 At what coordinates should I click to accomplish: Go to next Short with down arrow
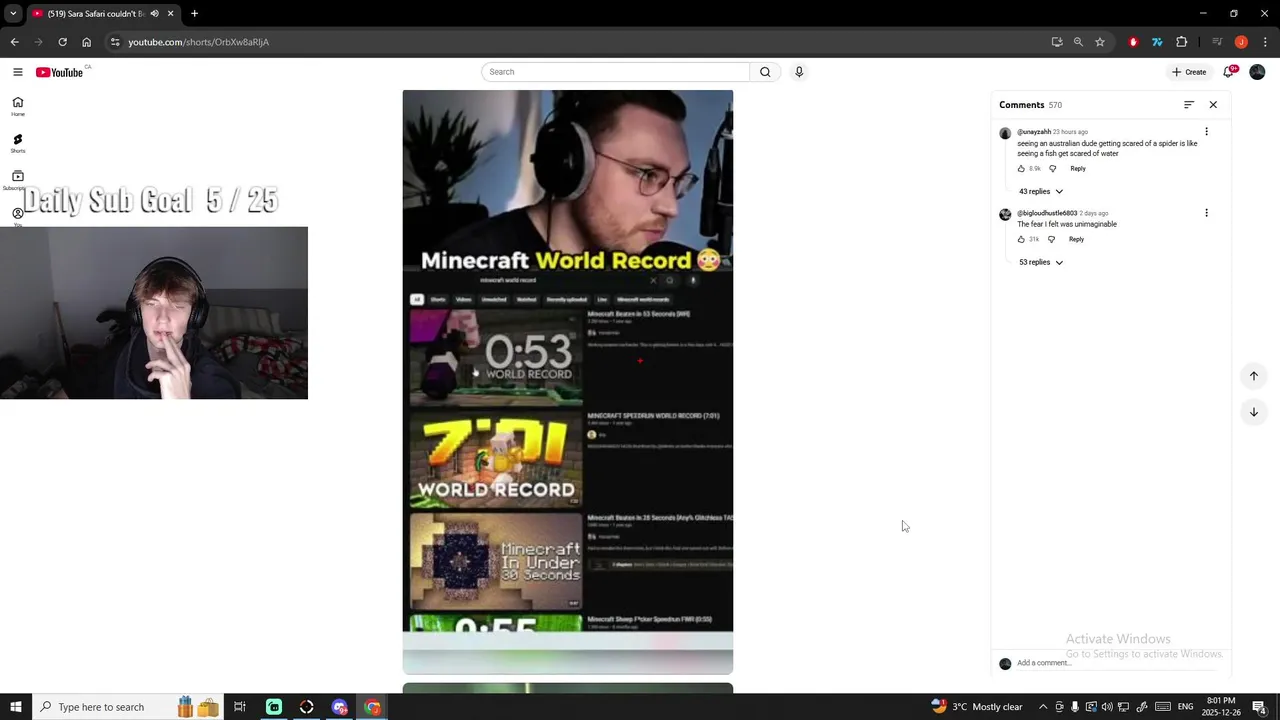1253,412
